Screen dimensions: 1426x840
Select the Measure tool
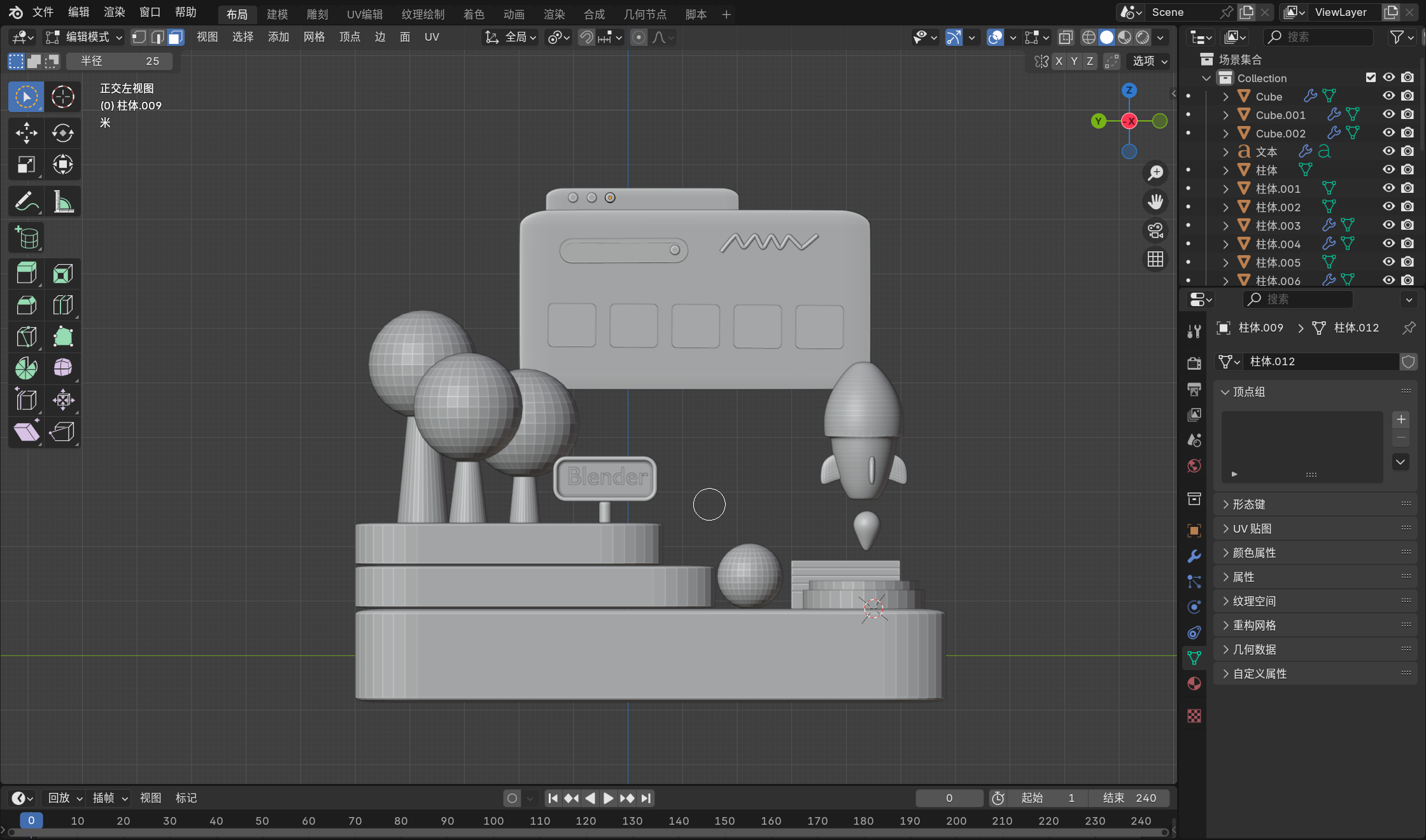pos(62,202)
